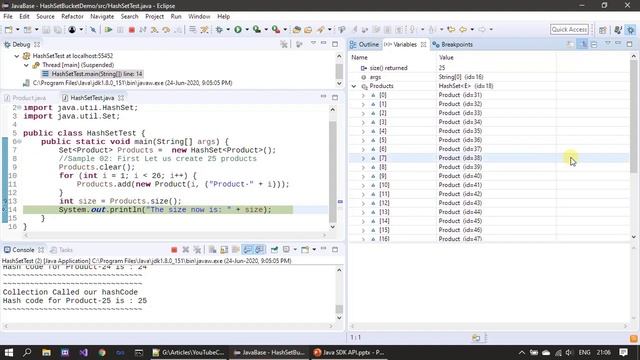Select the 'size() returned' variable row
This screenshot has width=640, height=360.
click(489, 68)
